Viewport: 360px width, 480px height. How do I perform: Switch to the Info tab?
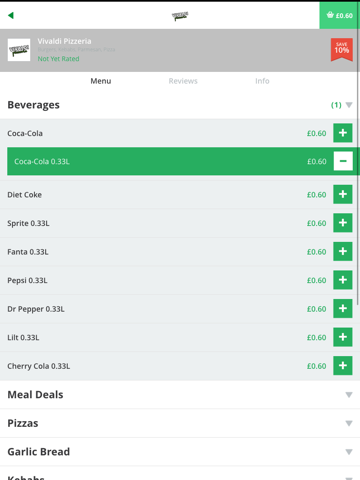tap(262, 81)
